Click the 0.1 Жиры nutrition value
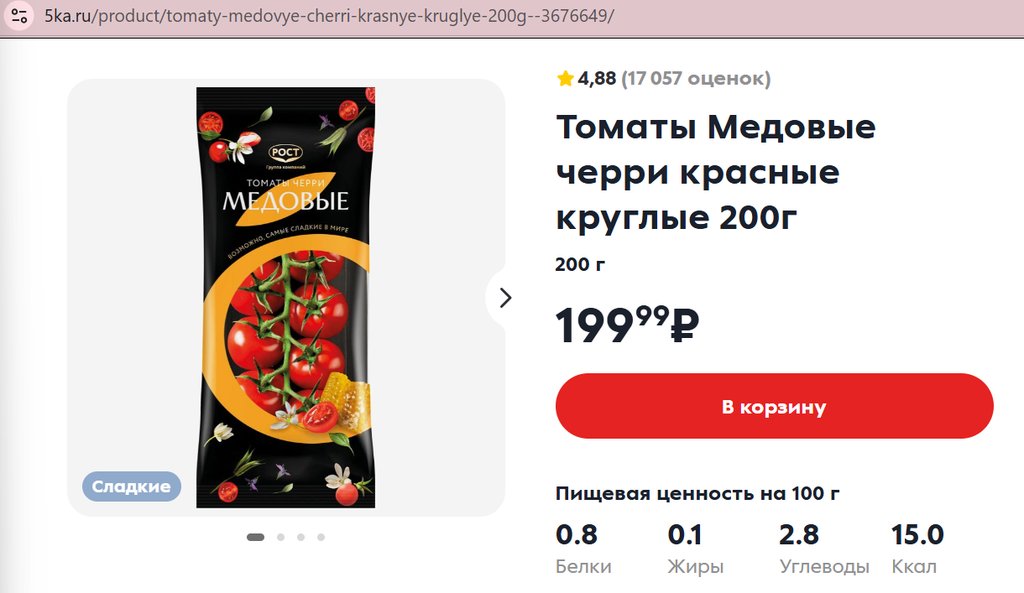The image size is (1024, 593). pos(685,535)
